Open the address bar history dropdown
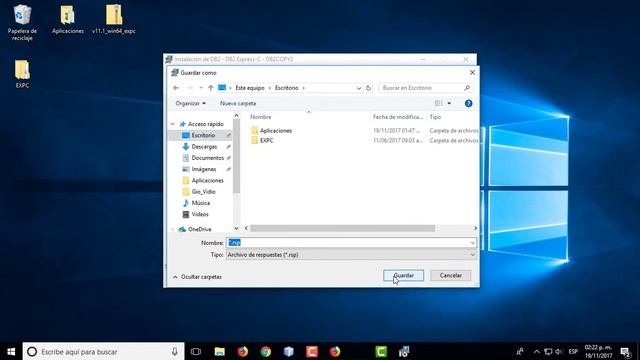This screenshot has width=640, height=360. click(358, 88)
